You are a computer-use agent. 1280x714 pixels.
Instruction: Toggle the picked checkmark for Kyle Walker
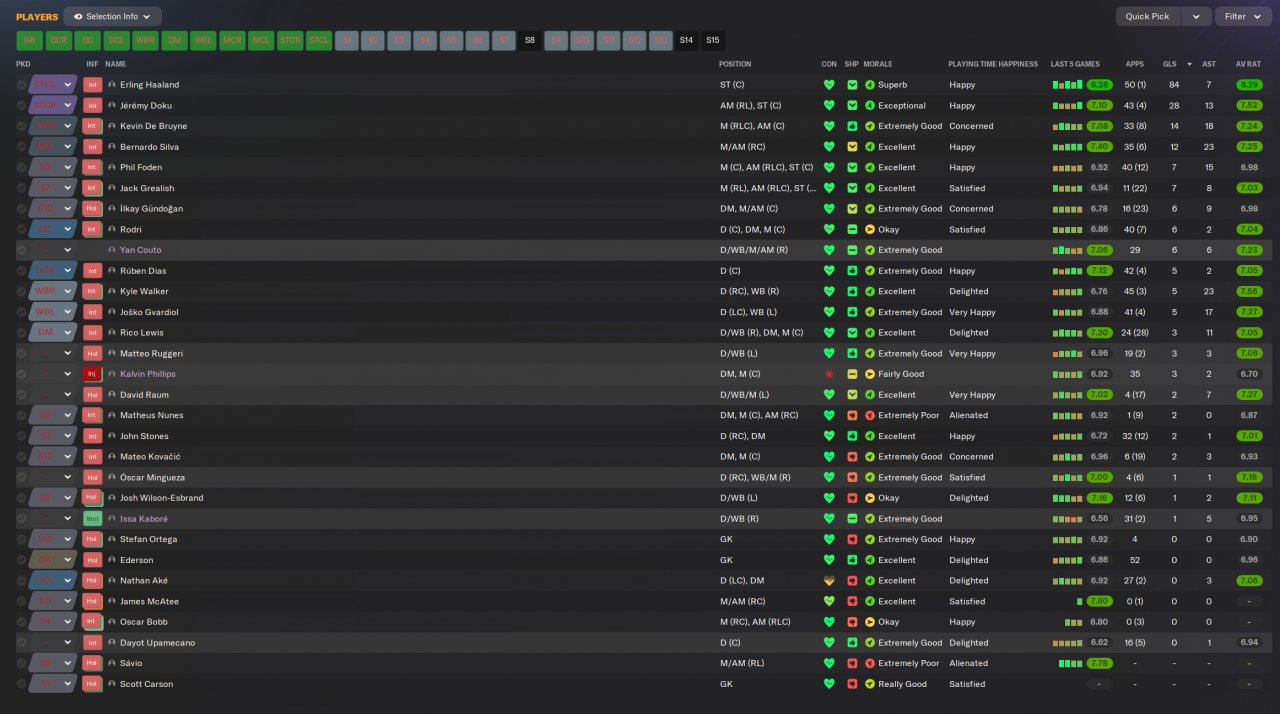(21, 292)
